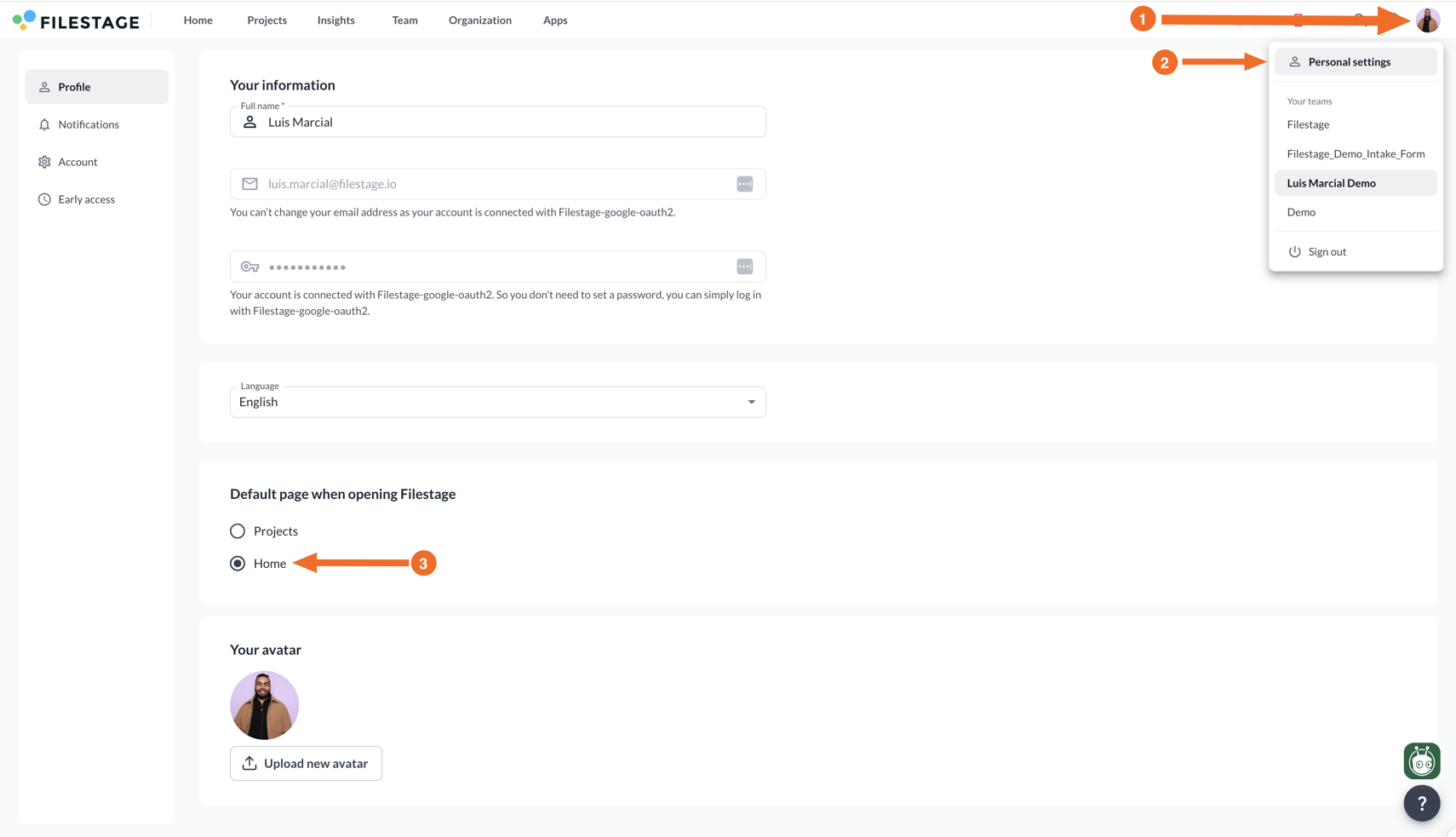Open the help question mark button
This screenshot has height=837, width=1456.
pyautogui.click(x=1422, y=803)
